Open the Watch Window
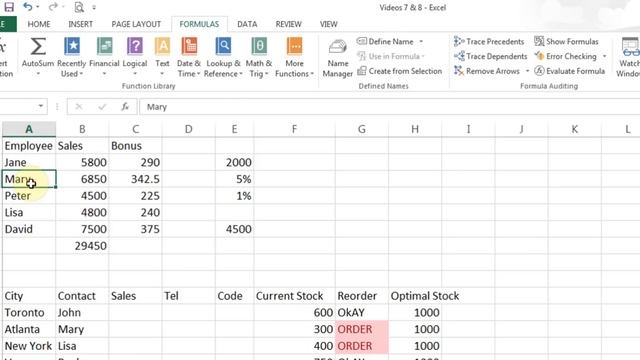The height and width of the screenshot is (360, 640). [x=629, y=57]
